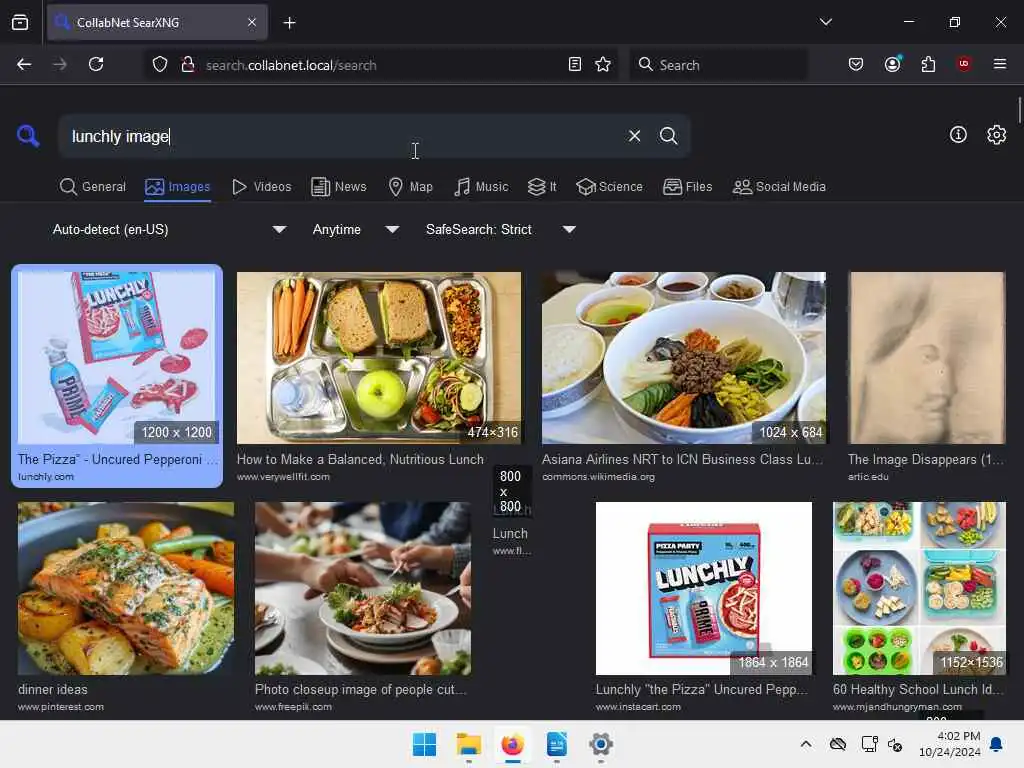Open the extensions puzzle icon
Viewport: 1024px width, 768px height.
928,64
